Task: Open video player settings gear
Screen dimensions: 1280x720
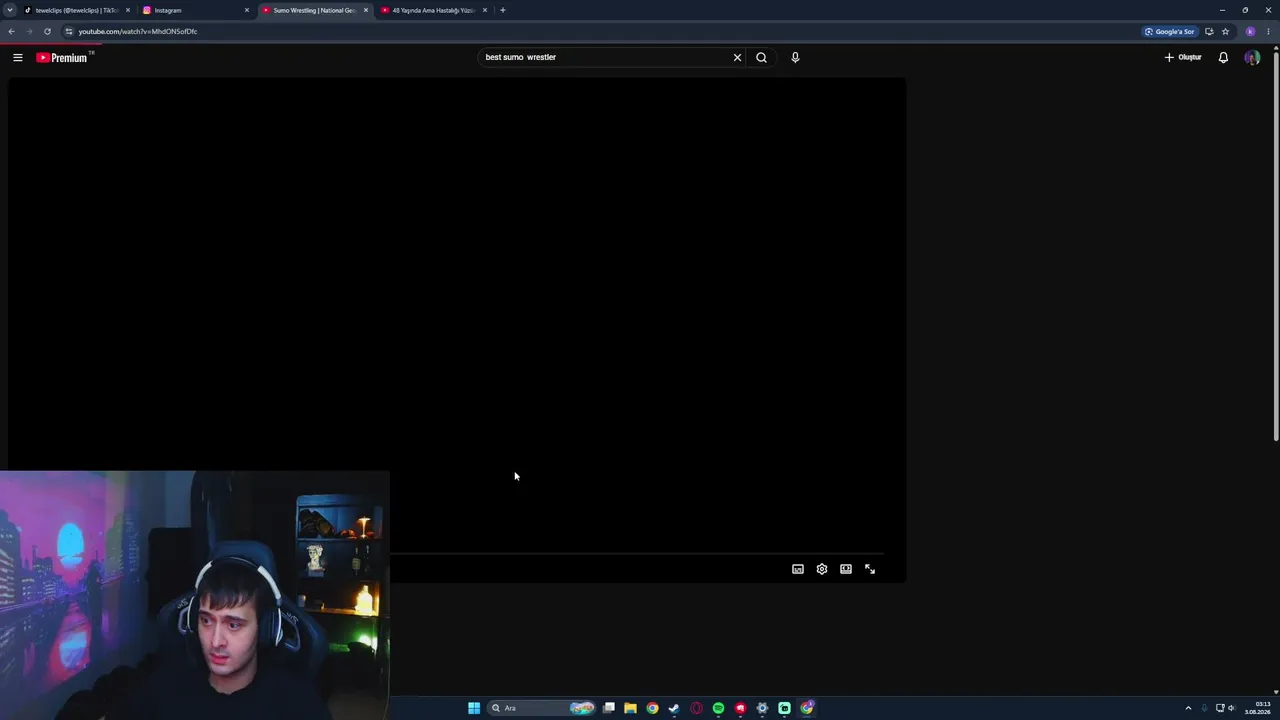Action: click(822, 569)
